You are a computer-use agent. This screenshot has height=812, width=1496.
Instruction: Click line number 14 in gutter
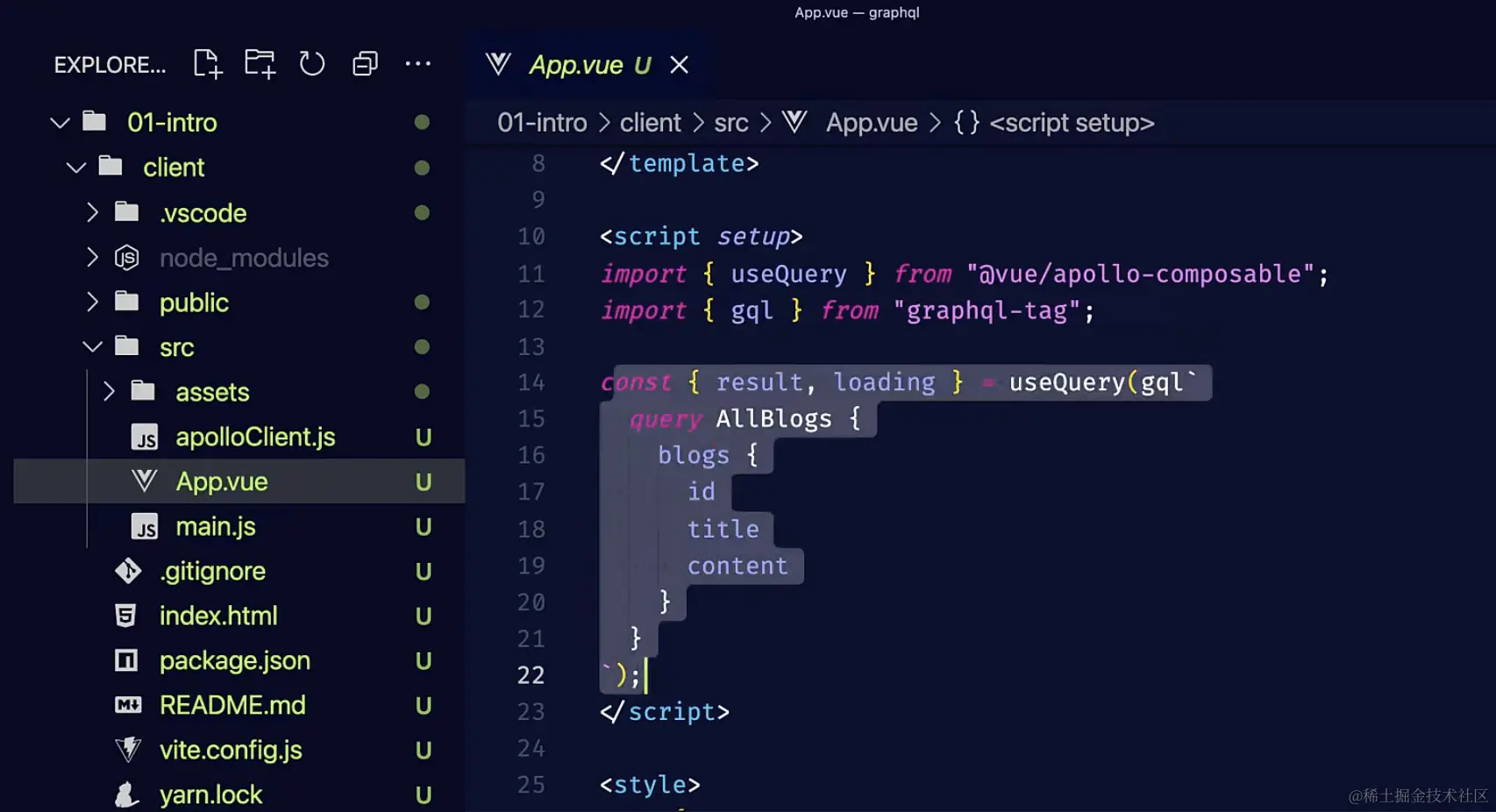pos(531,383)
